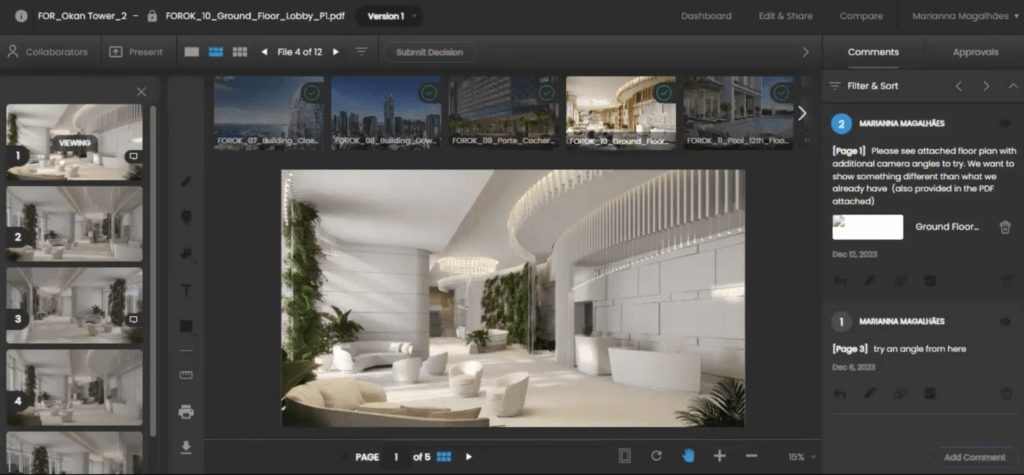Viewport: 1024px width, 475px height.
Task: Toggle approval check on FOROK_10 thumbnail
Action: click(664, 93)
